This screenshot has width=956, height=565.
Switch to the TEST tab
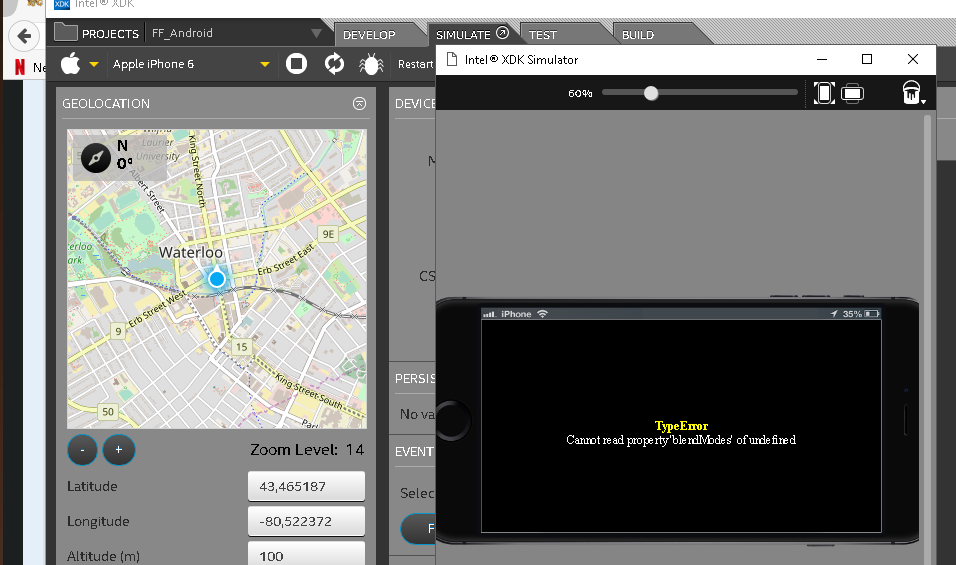click(x=543, y=35)
